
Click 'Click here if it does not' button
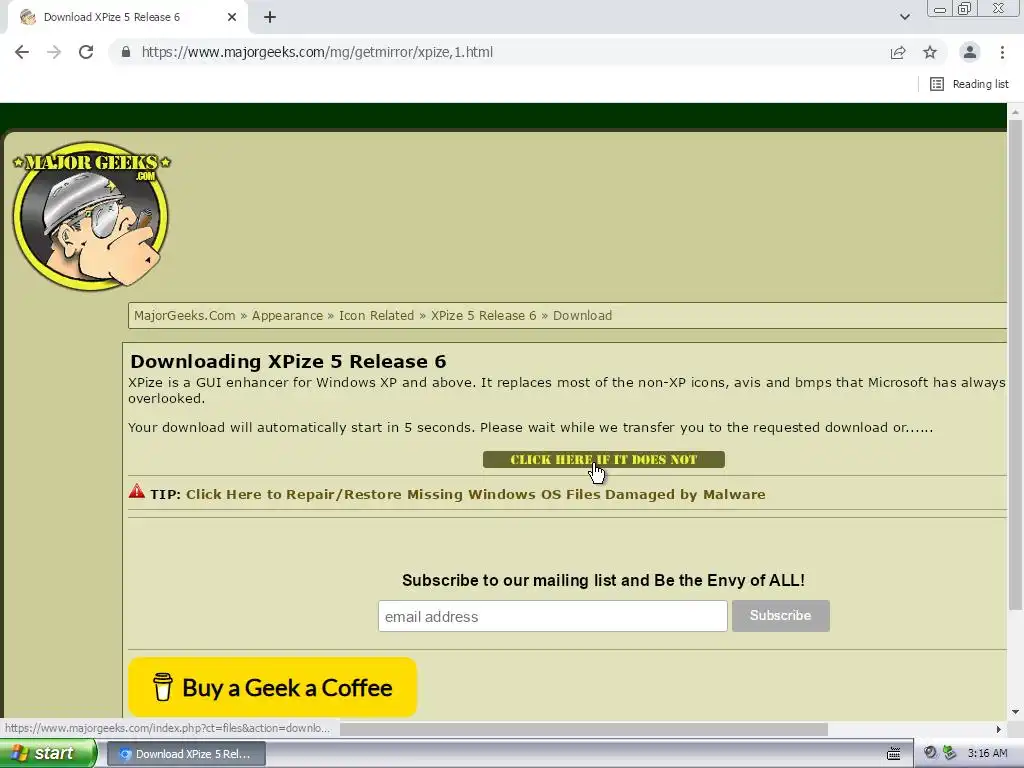(603, 460)
